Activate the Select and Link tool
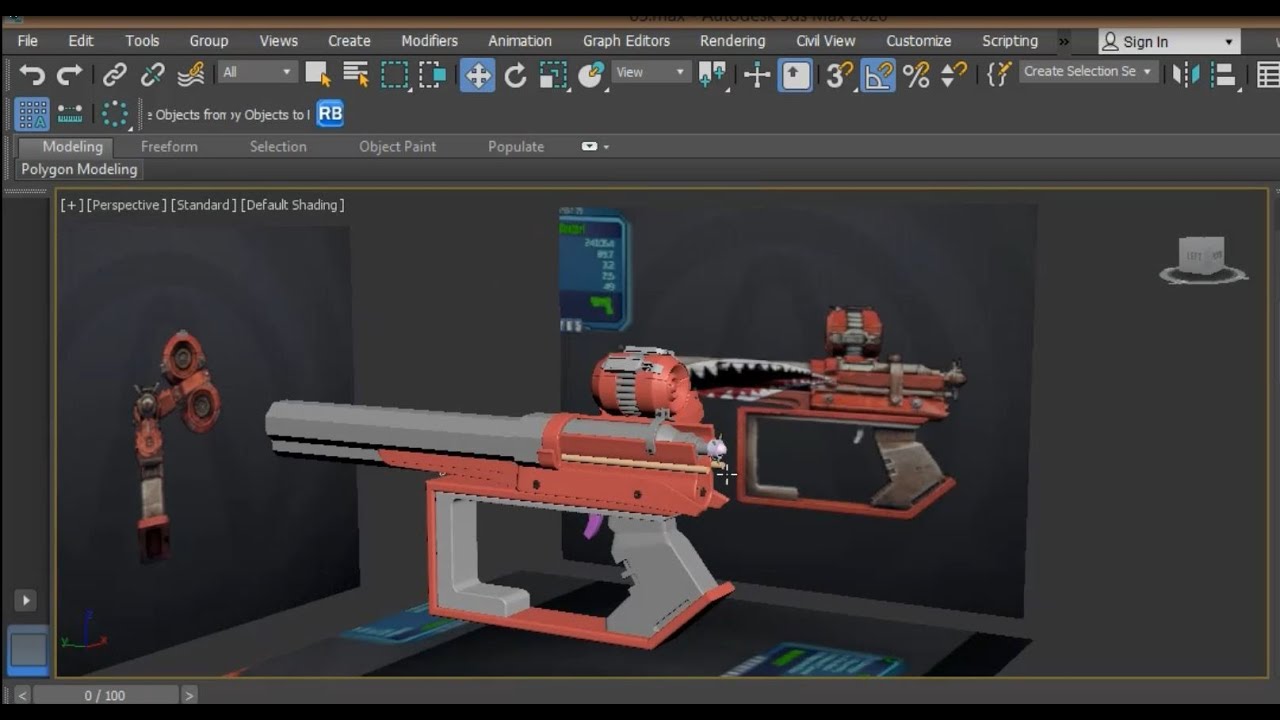The height and width of the screenshot is (720, 1280). (x=115, y=74)
